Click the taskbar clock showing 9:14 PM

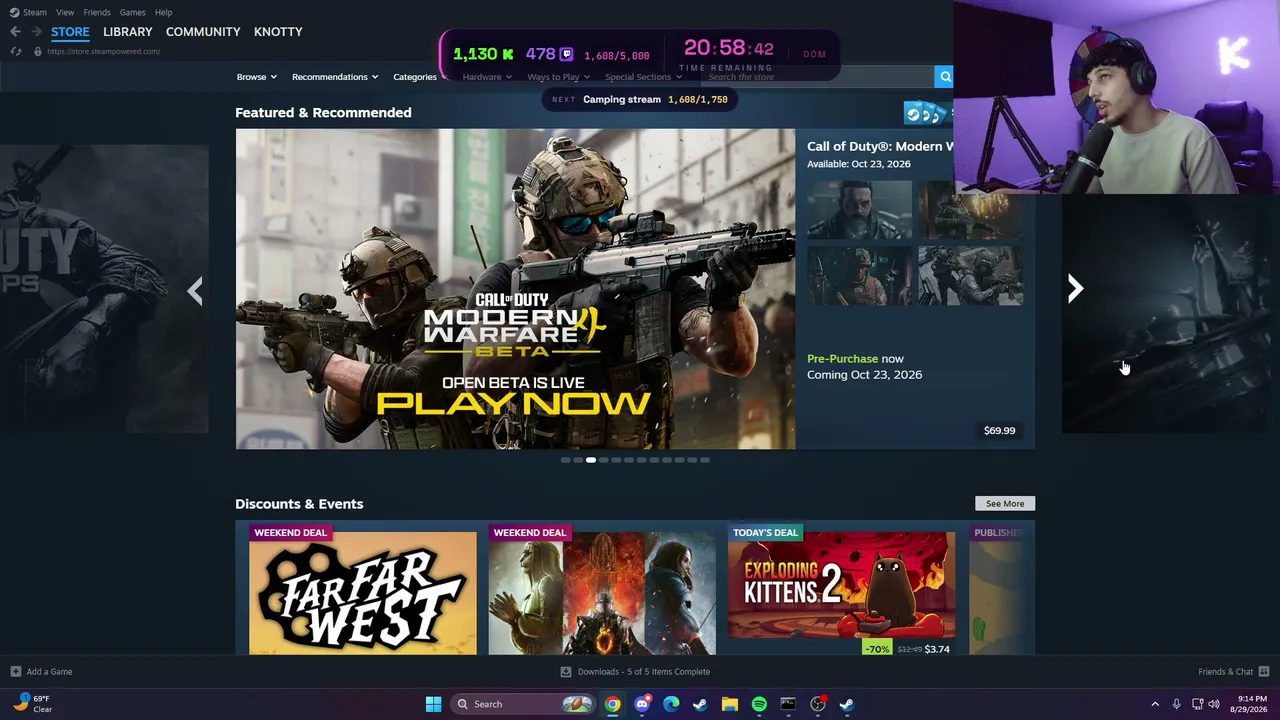tap(1250, 704)
